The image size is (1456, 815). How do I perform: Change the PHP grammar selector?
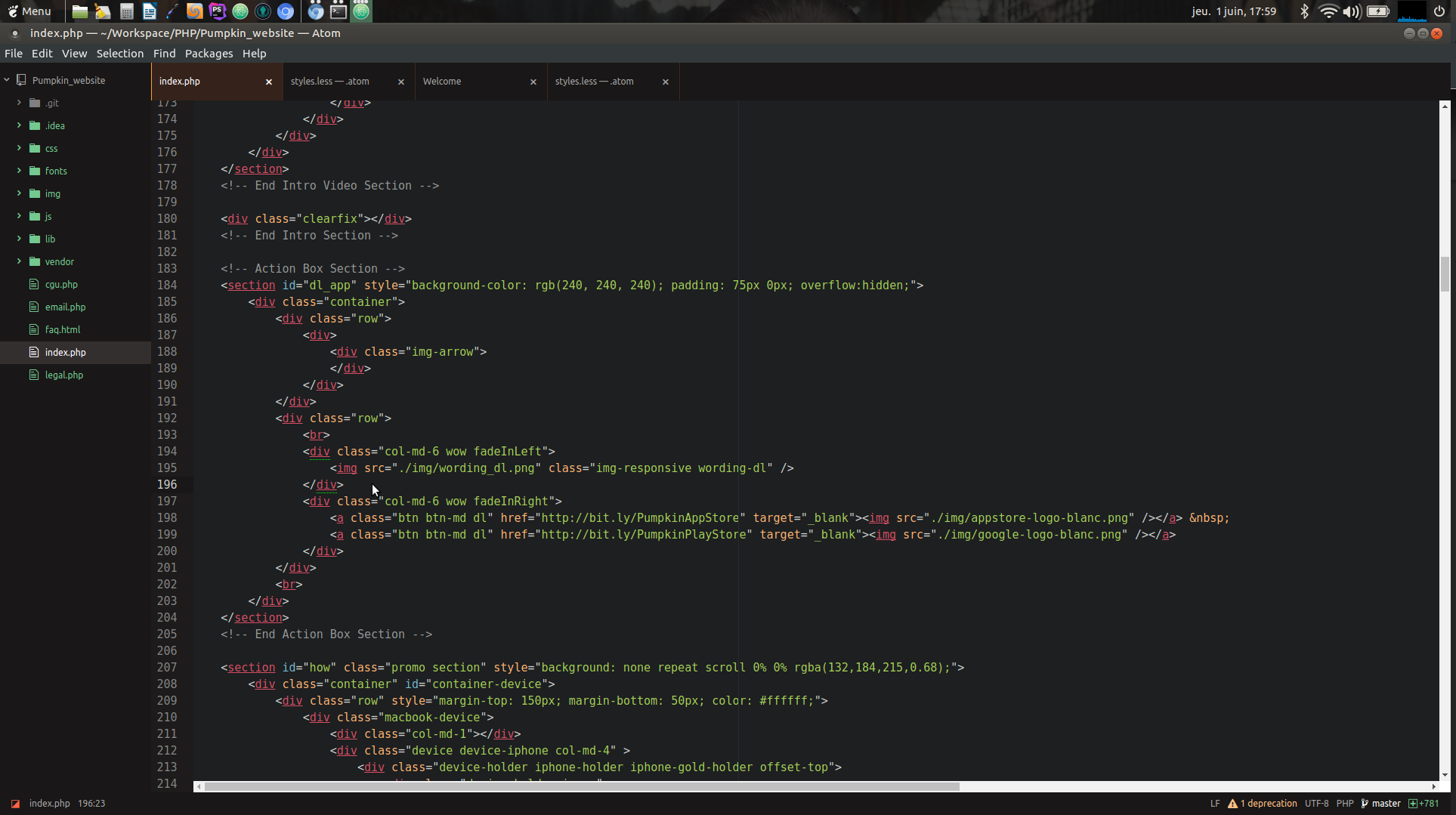1344,804
